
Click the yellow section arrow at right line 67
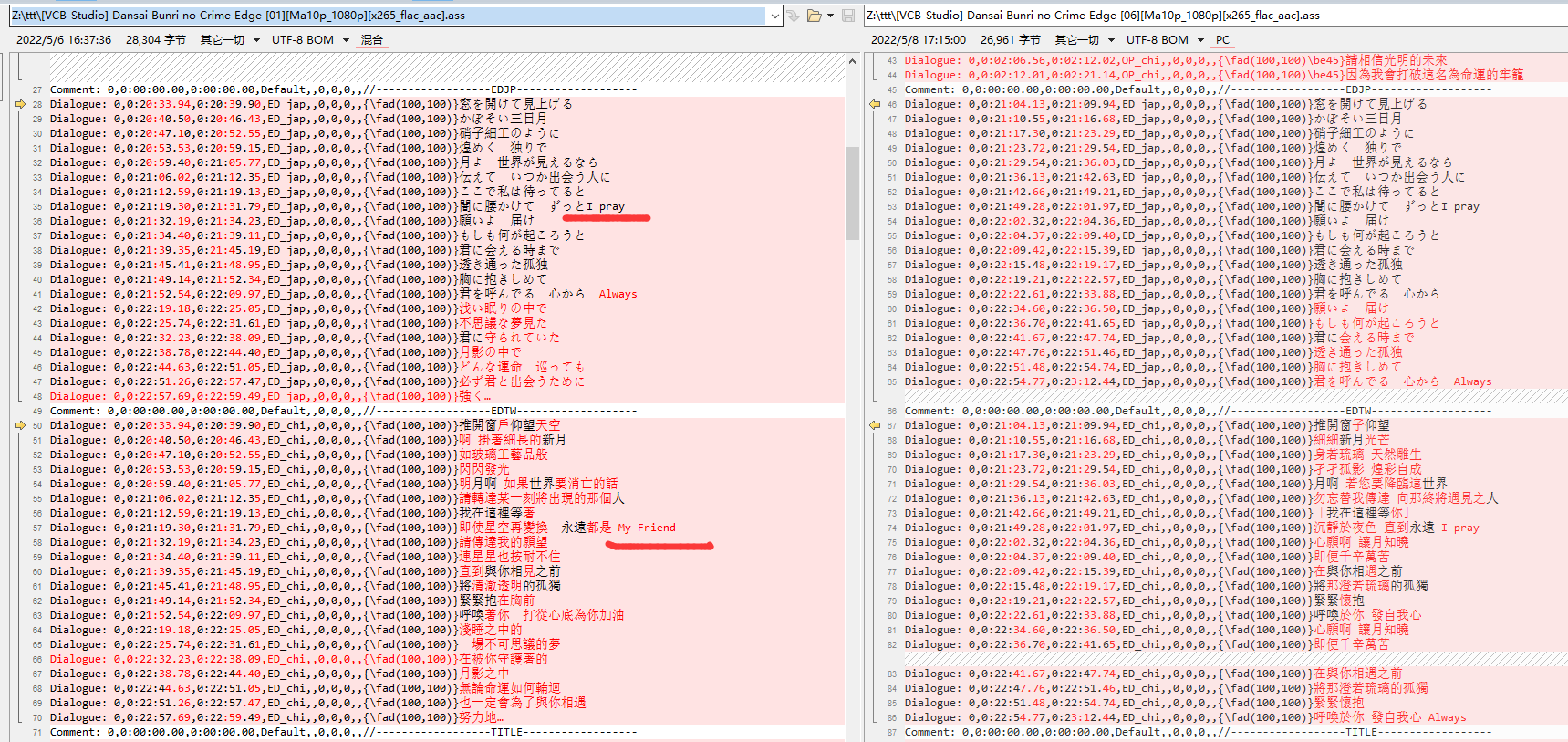point(875,425)
